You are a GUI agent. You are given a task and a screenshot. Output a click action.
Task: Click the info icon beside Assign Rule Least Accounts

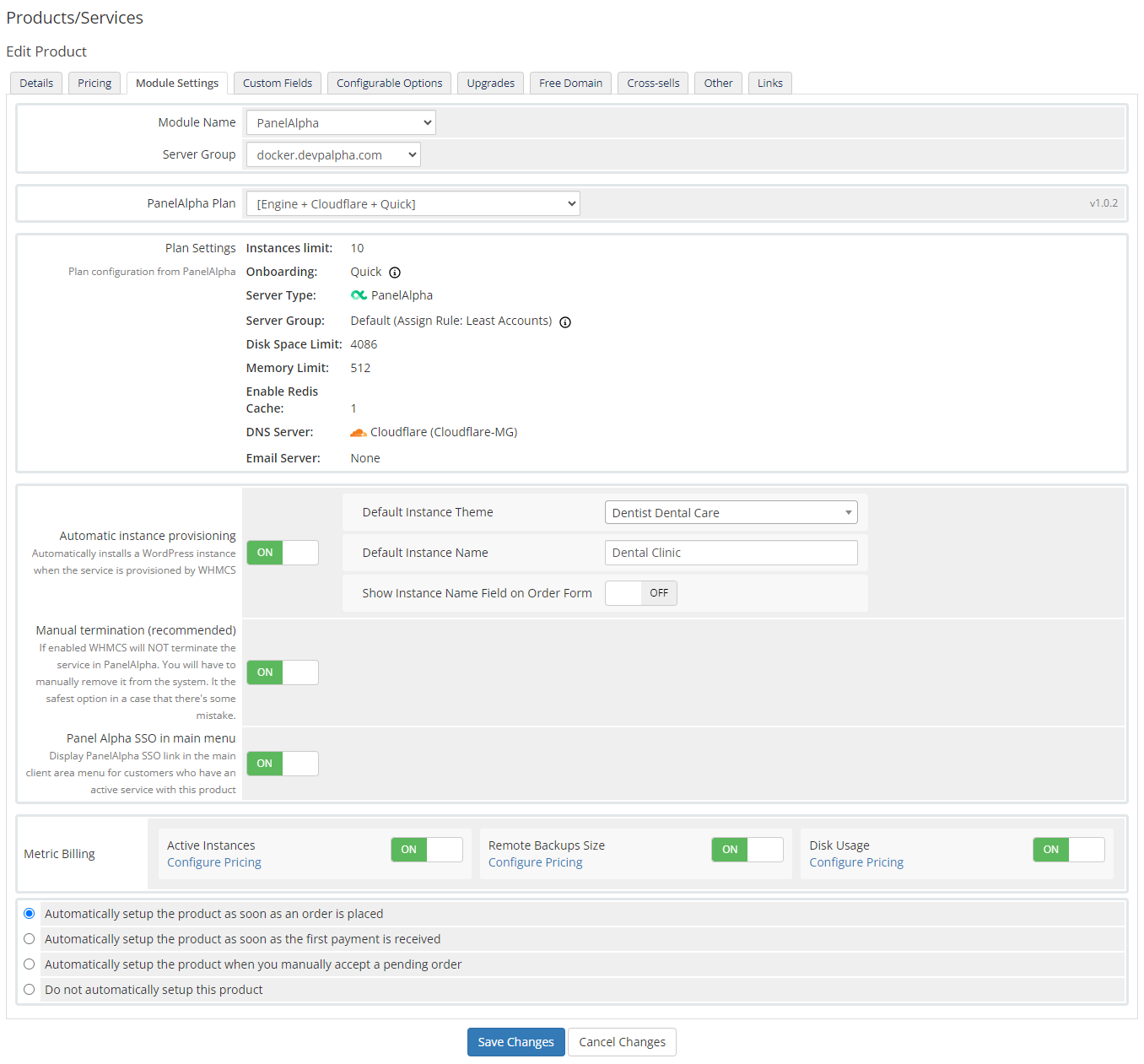[x=565, y=321]
